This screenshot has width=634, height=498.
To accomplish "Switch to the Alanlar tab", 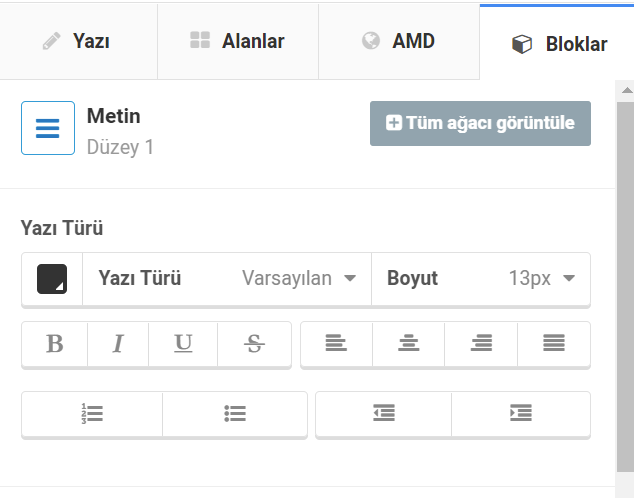I will [238, 41].
